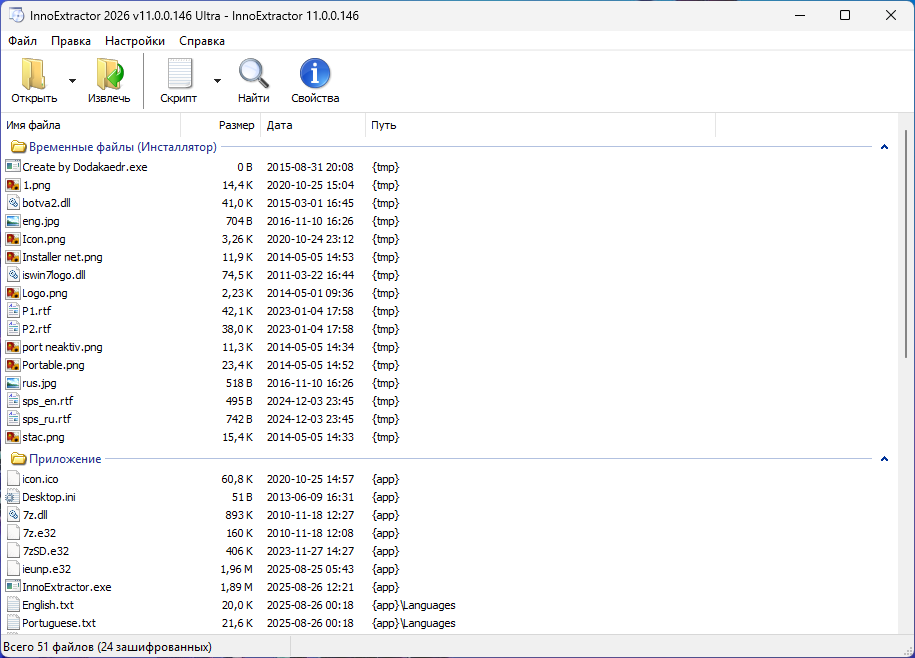Click the rus.jpg image icon
Viewport: 915px width, 658px height.
click(x=13, y=383)
